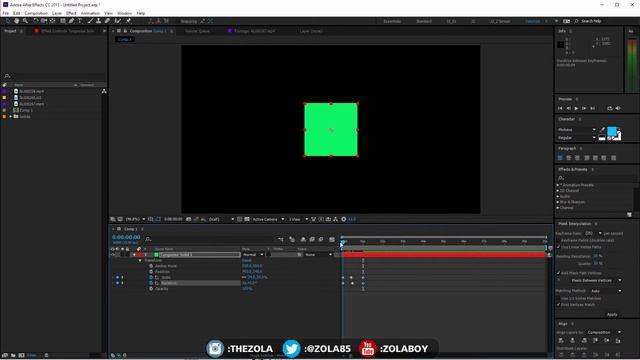Click the eyedropper in Character panel
The height and width of the screenshot is (360, 640).
tap(602, 129)
